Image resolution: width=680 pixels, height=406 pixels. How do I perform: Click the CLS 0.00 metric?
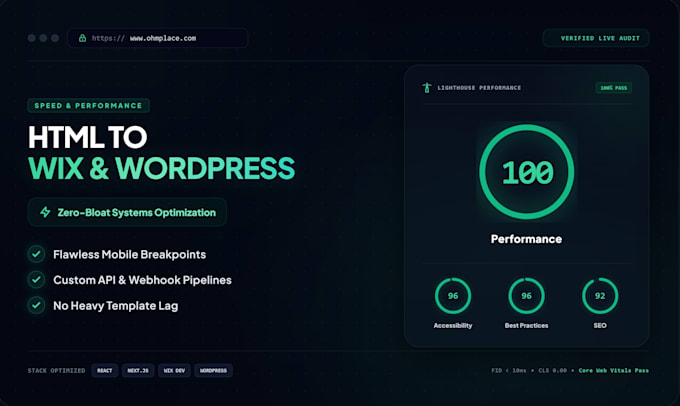(x=552, y=370)
